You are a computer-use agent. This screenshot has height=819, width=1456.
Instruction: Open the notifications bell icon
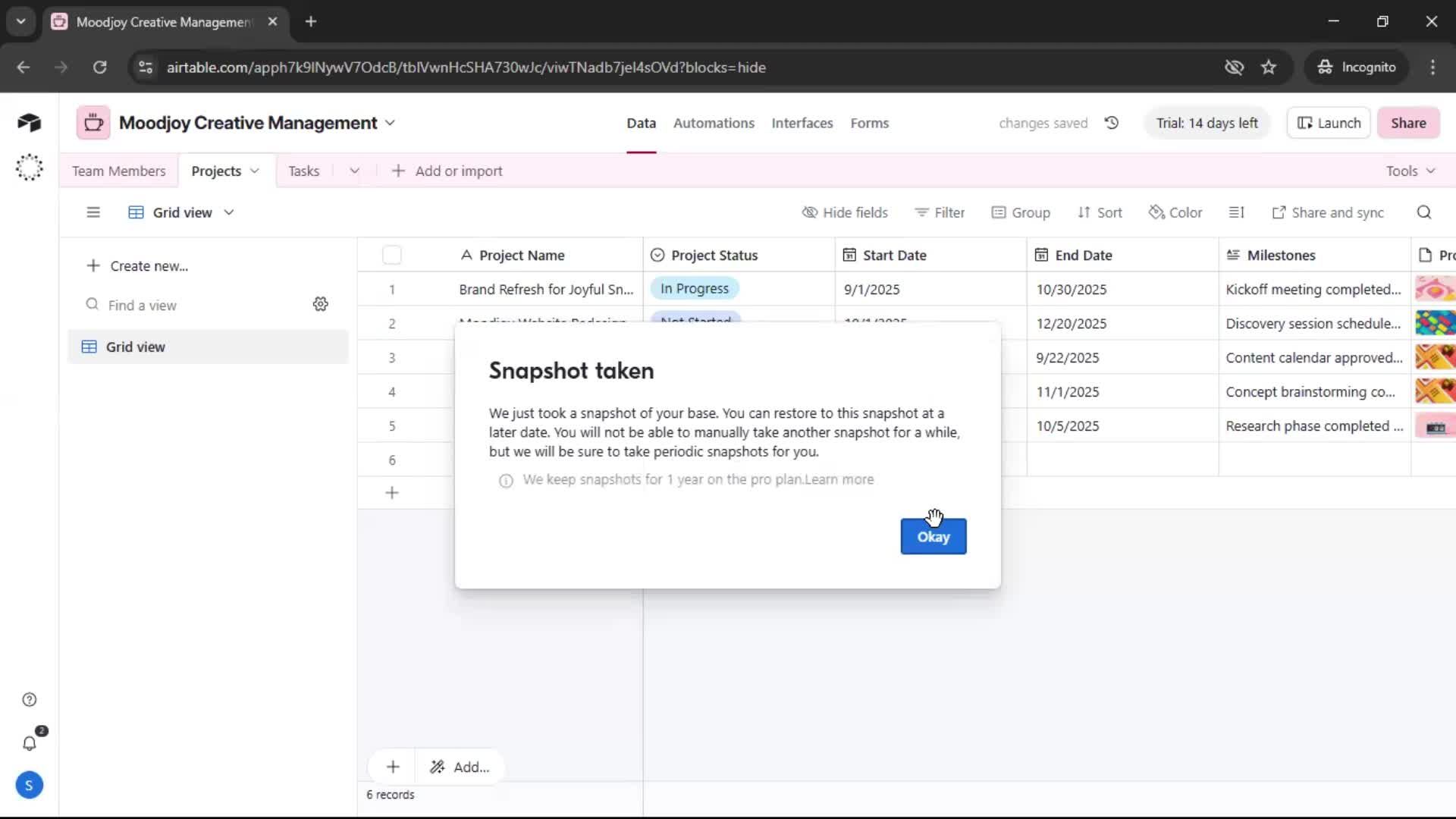(x=29, y=743)
